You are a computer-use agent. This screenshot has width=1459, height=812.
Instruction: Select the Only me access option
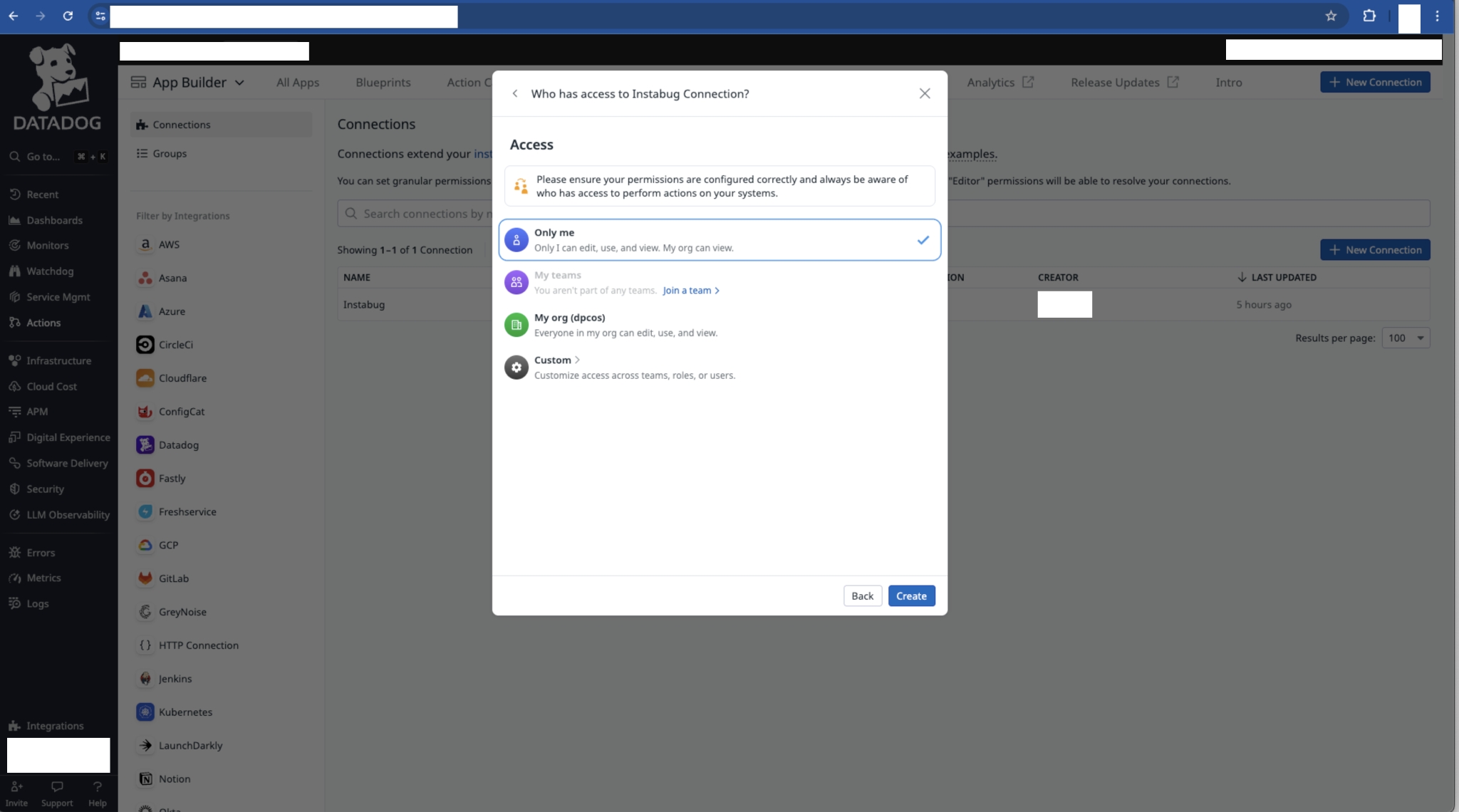tap(719, 240)
